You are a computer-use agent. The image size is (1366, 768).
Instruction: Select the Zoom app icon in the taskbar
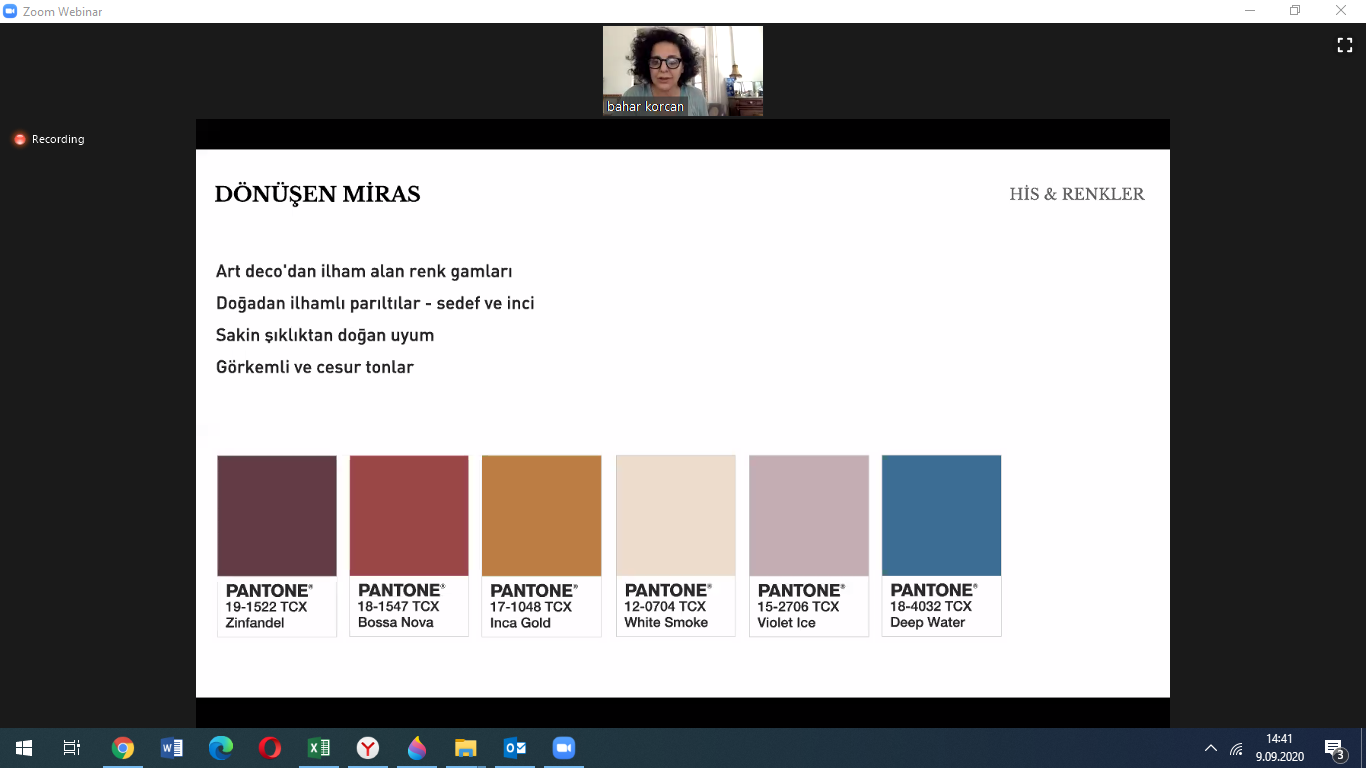(x=564, y=748)
